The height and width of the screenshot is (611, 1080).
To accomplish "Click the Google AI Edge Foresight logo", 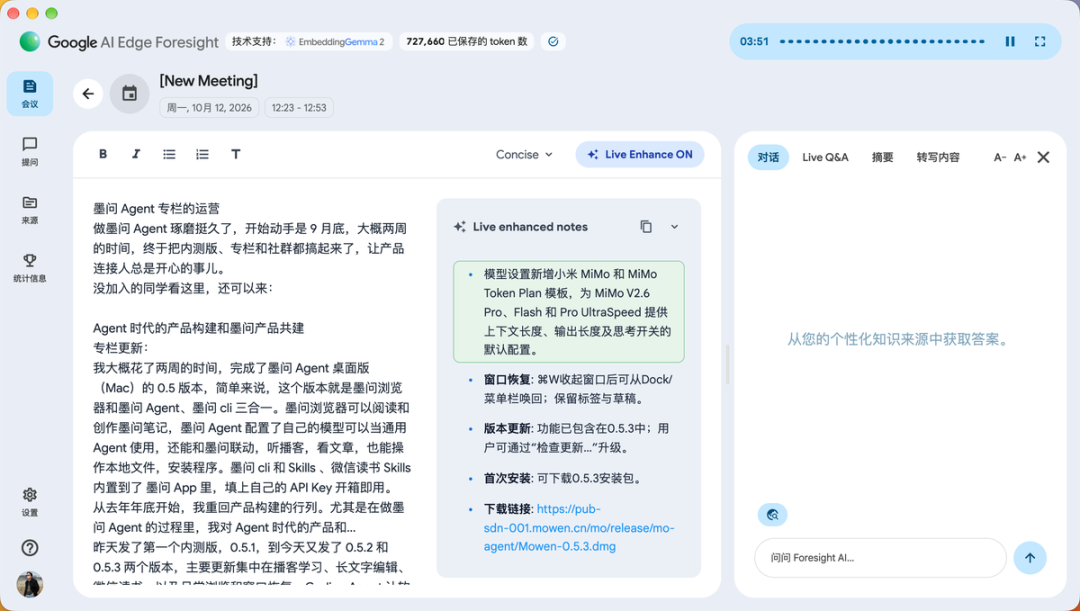I will (118, 42).
